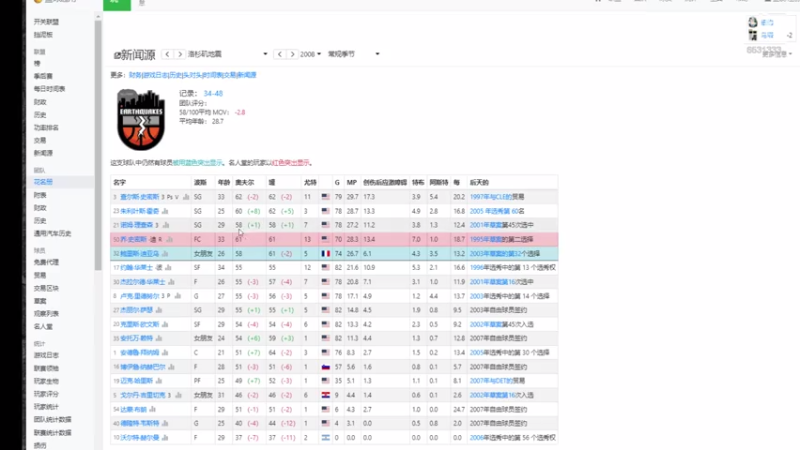800x450 pixels.
Task: Open stats chart icon for player number 19
Action: coord(159,381)
